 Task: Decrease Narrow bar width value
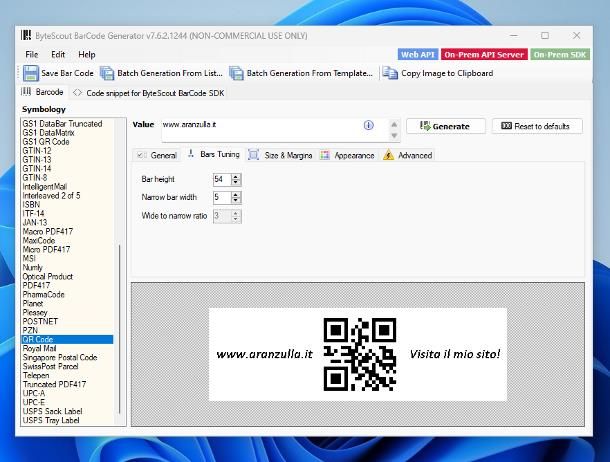tap(236, 200)
